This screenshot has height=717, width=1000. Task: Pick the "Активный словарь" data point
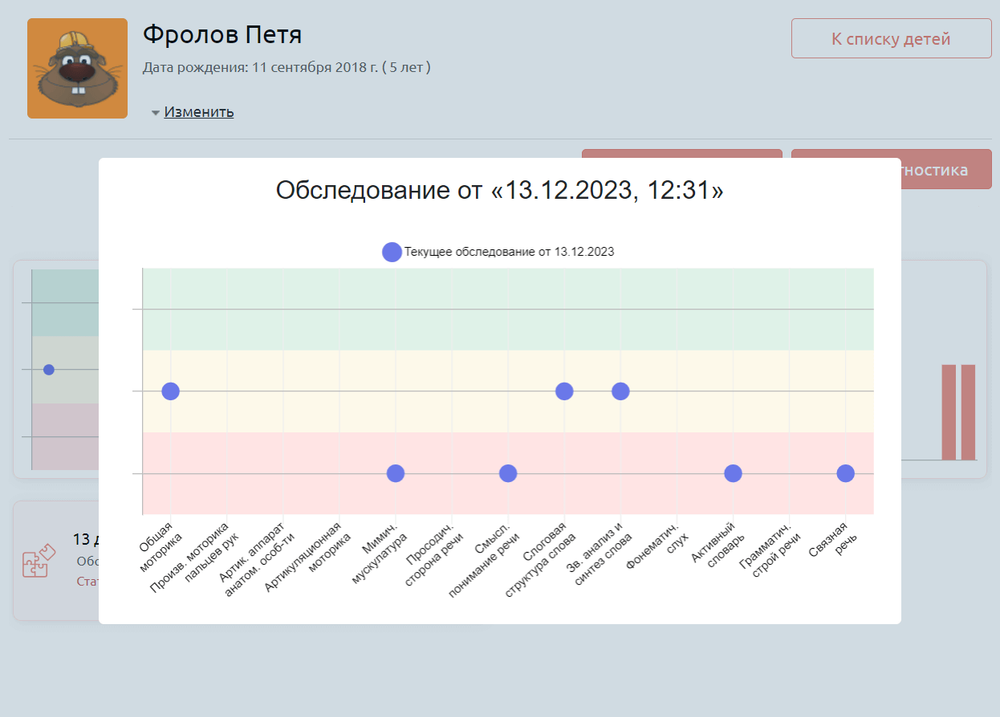[x=733, y=473]
